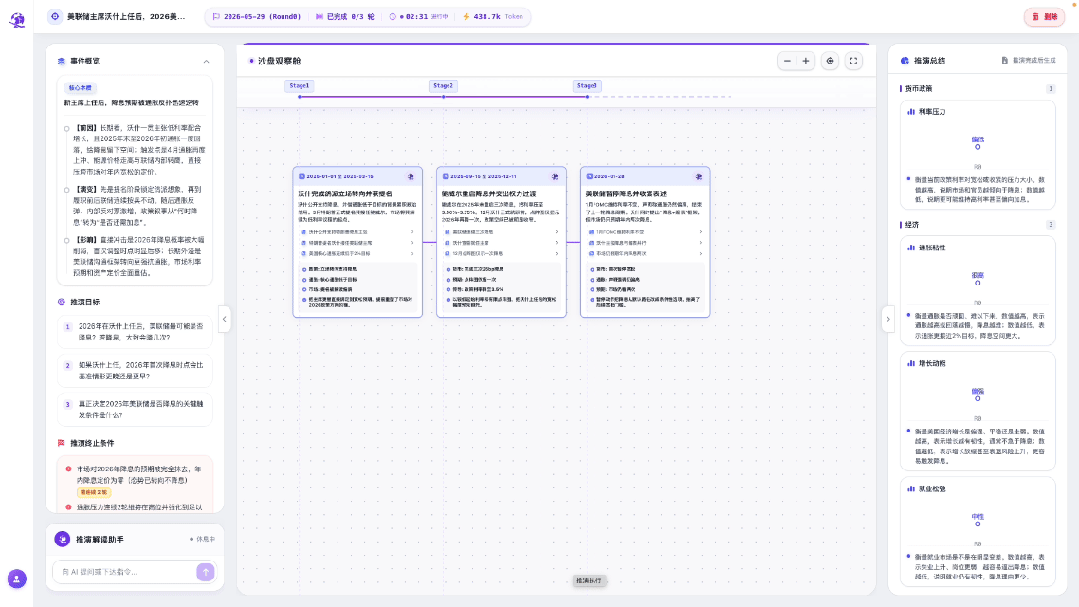Click the scenario title at top left
This screenshot has height=607, width=1079.
pyautogui.click(x=126, y=17)
